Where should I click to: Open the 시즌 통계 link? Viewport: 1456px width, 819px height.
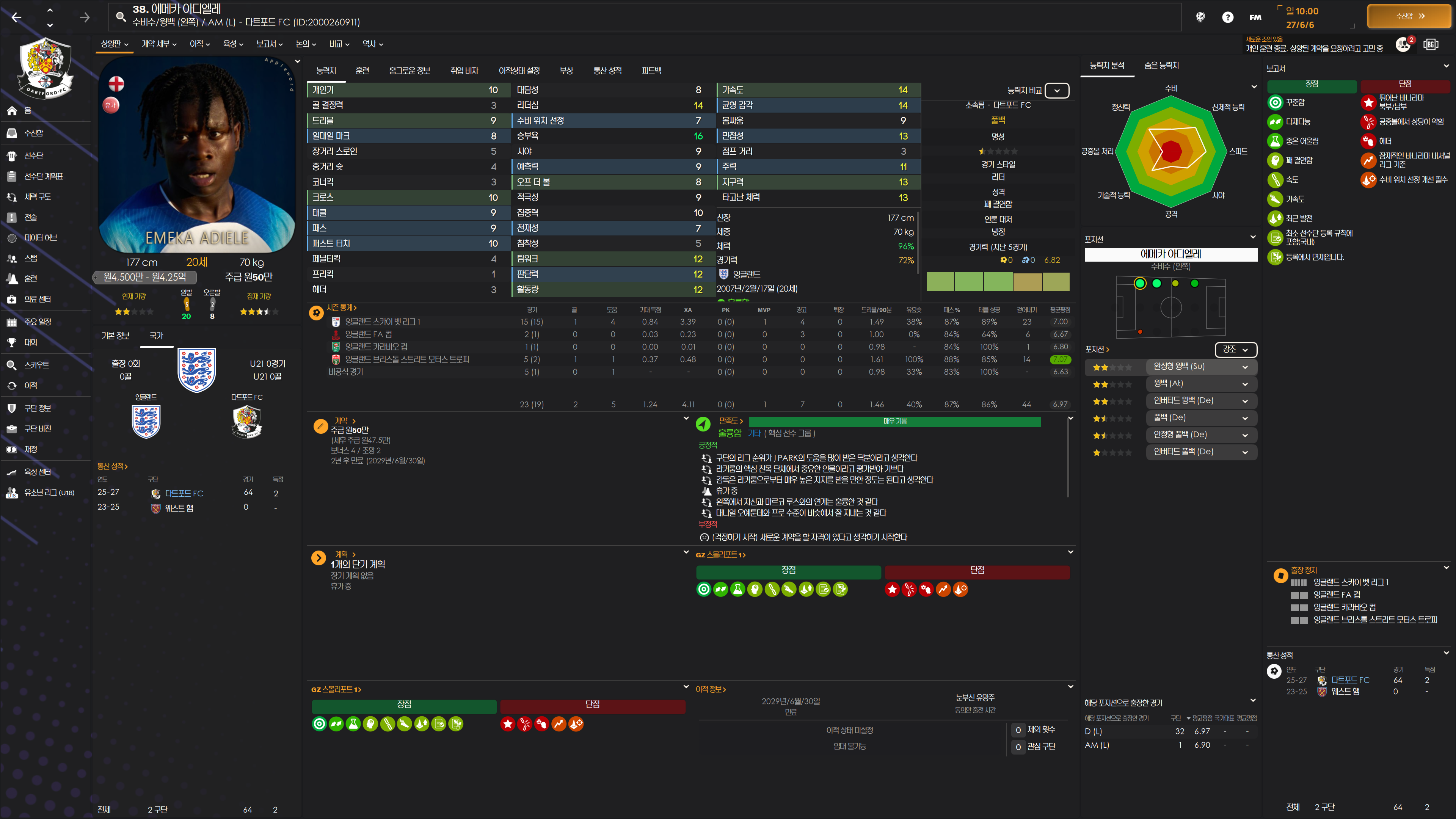(x=341, y=308)
